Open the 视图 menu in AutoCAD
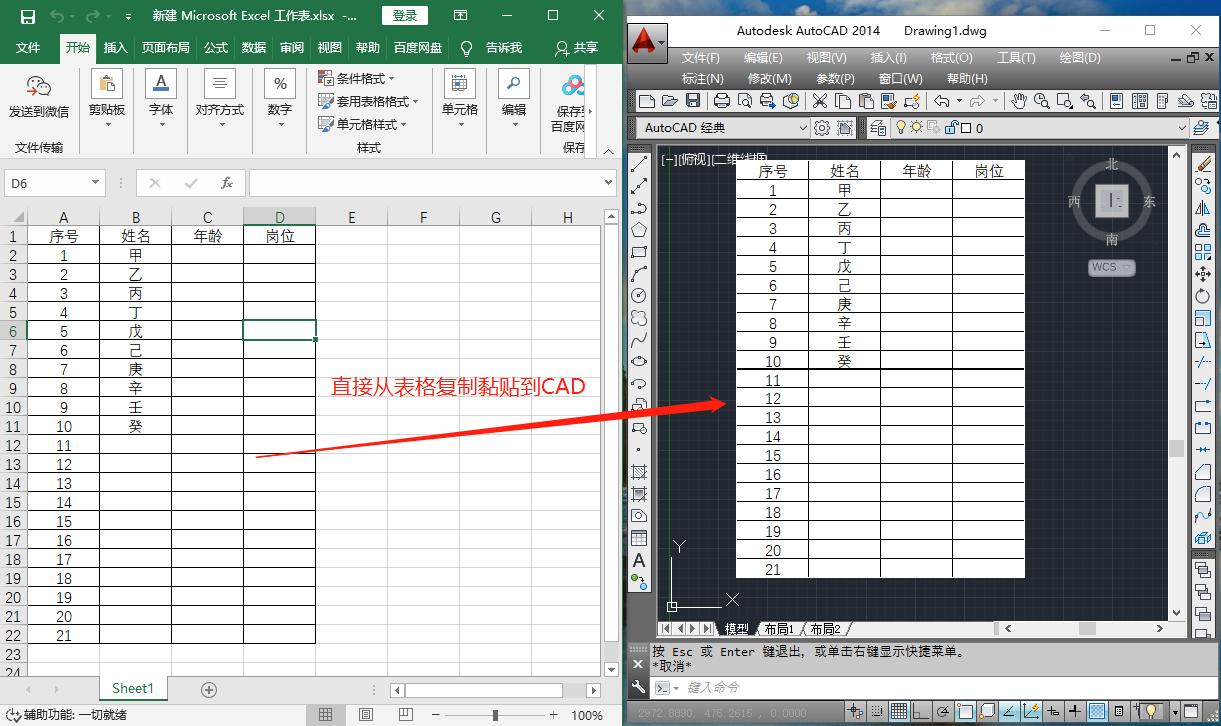The image size is (1221, 726). pyautogui.click(x=826, y=57)
